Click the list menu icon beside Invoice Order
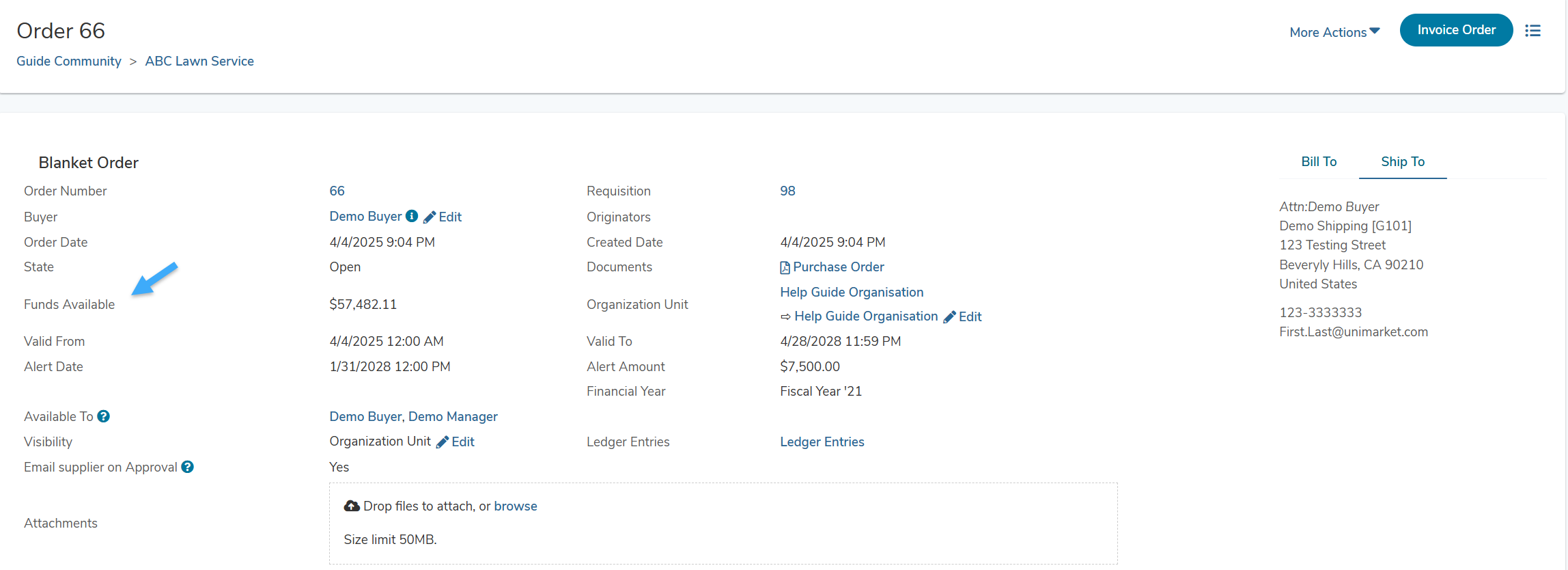This screenshot has width=1568, height=570. 1532,31
